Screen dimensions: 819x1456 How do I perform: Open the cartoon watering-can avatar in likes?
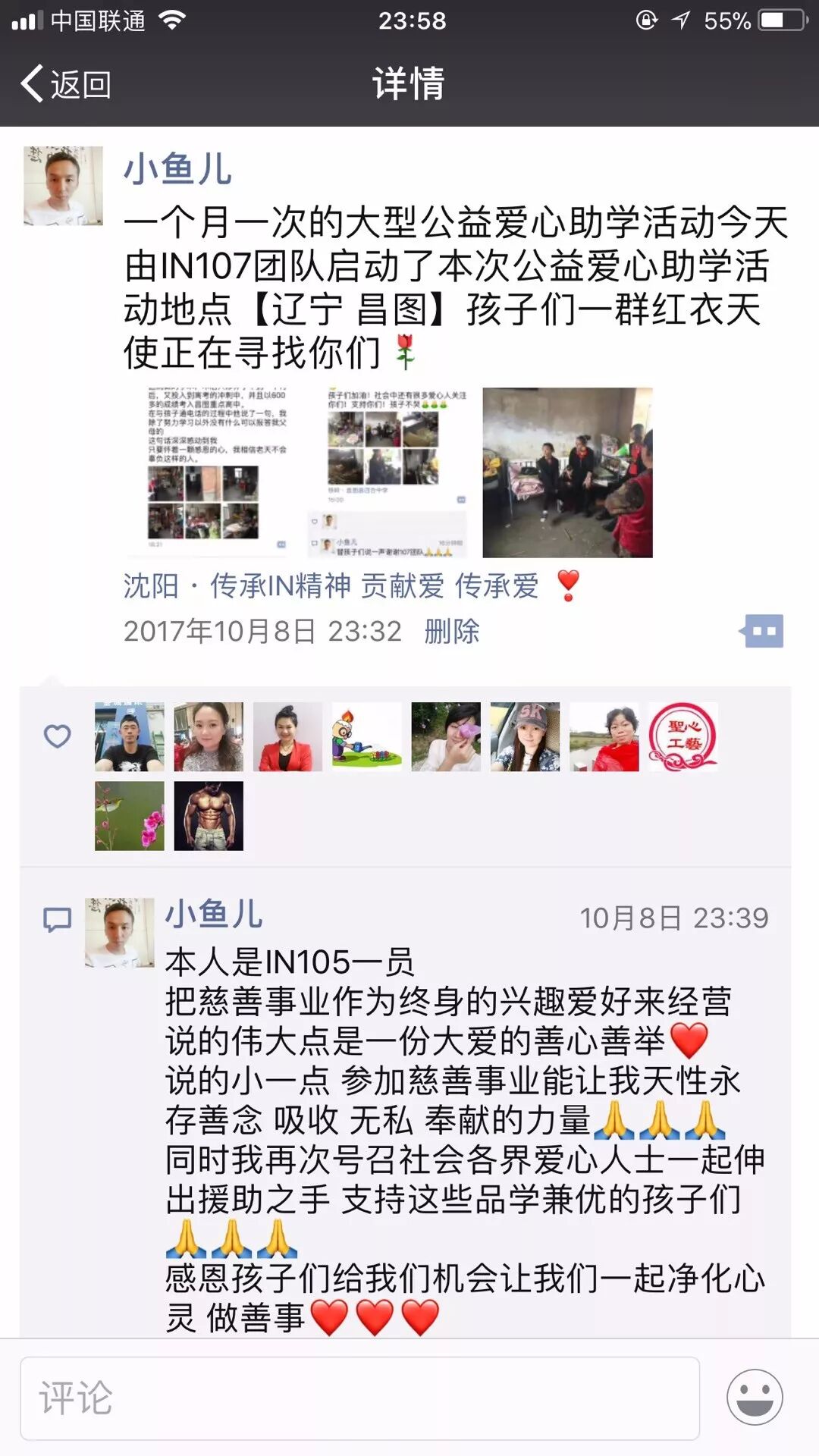[366, 736]
